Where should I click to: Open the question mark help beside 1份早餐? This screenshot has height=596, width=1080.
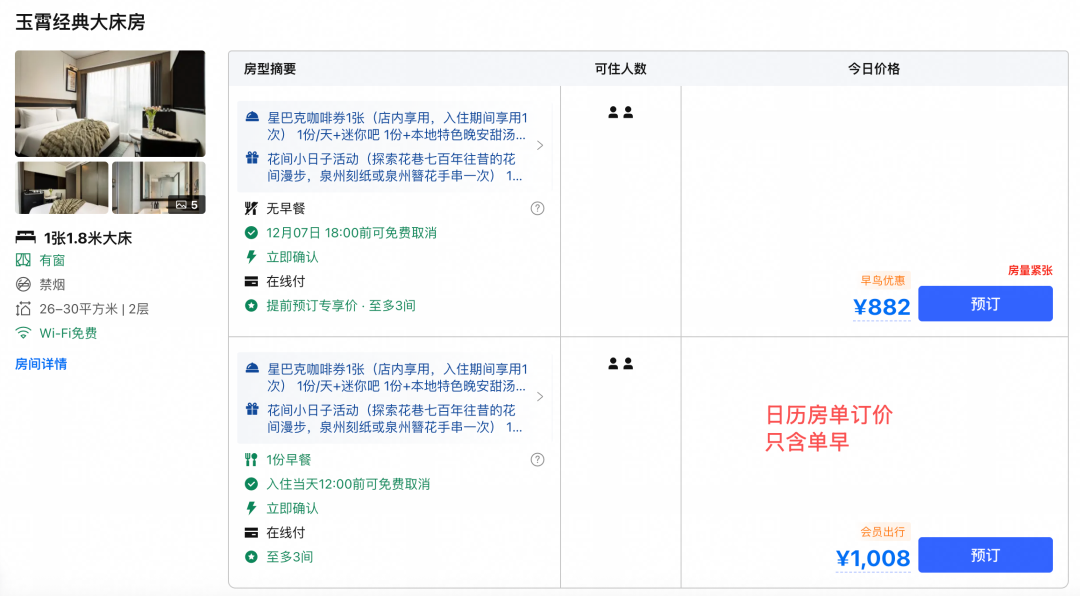point(537,460)
